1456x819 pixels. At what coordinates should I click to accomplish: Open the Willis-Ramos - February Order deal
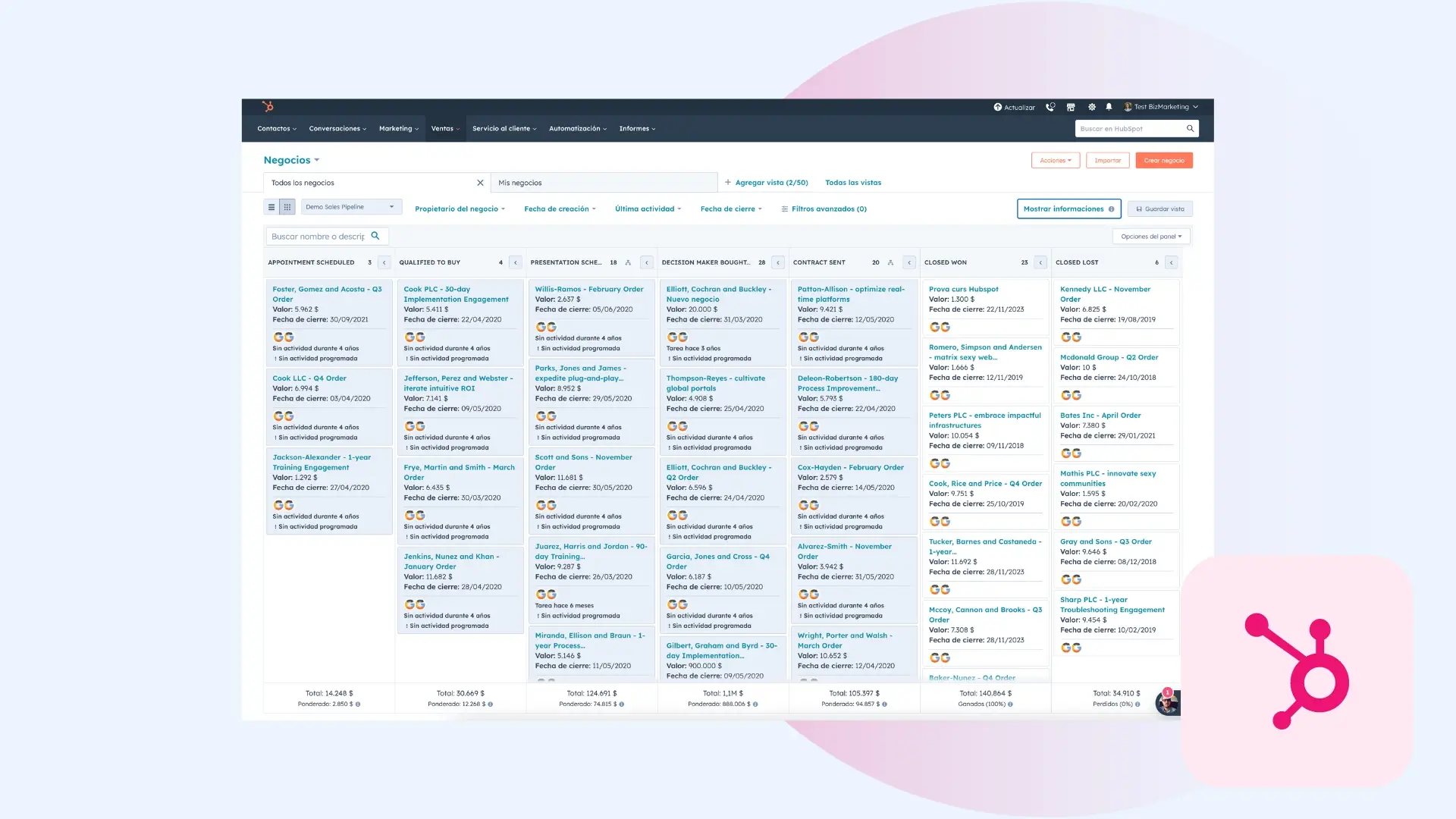point(589,290)
